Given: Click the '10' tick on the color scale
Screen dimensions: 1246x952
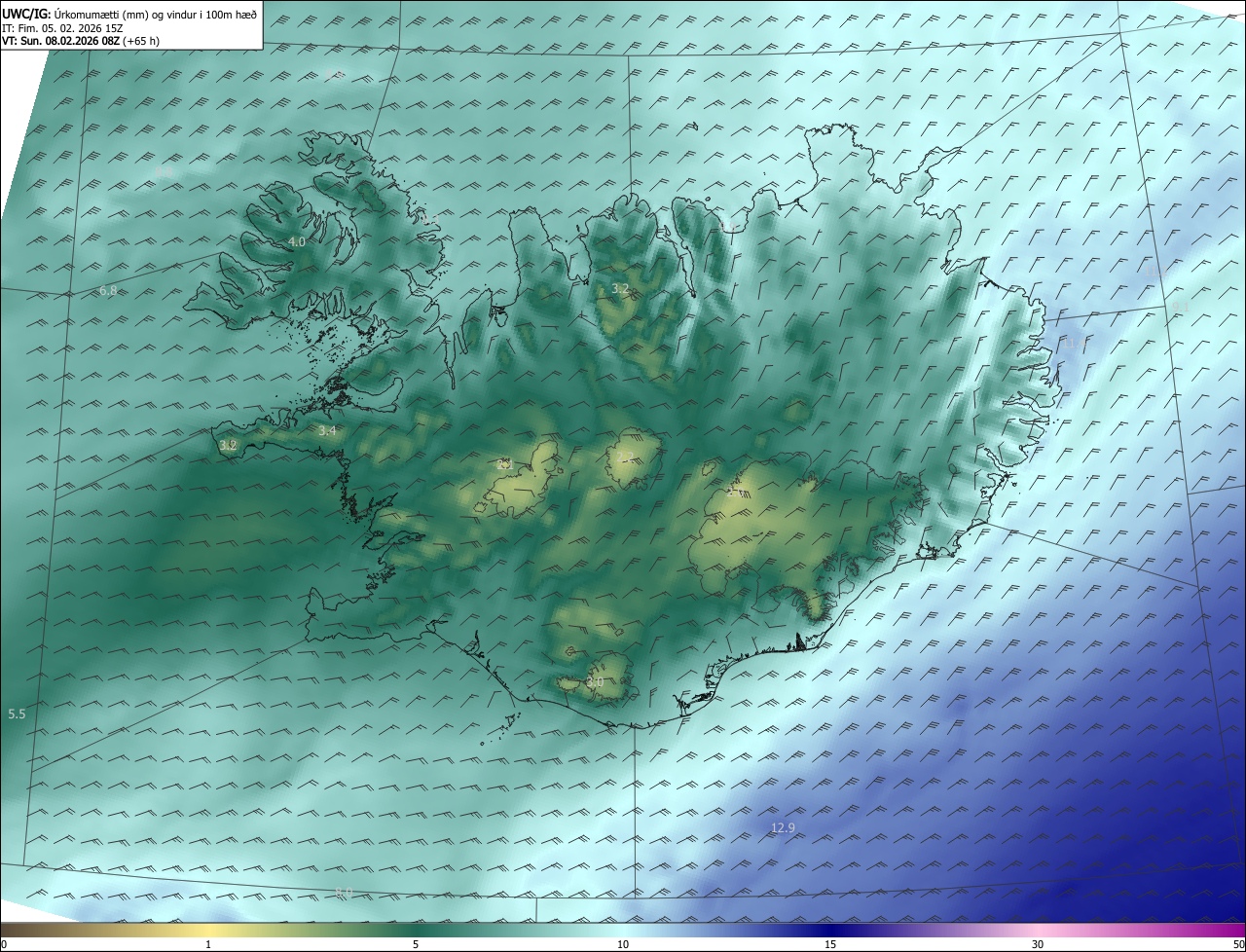Looking at the screenshot, I should pos(623,944).
